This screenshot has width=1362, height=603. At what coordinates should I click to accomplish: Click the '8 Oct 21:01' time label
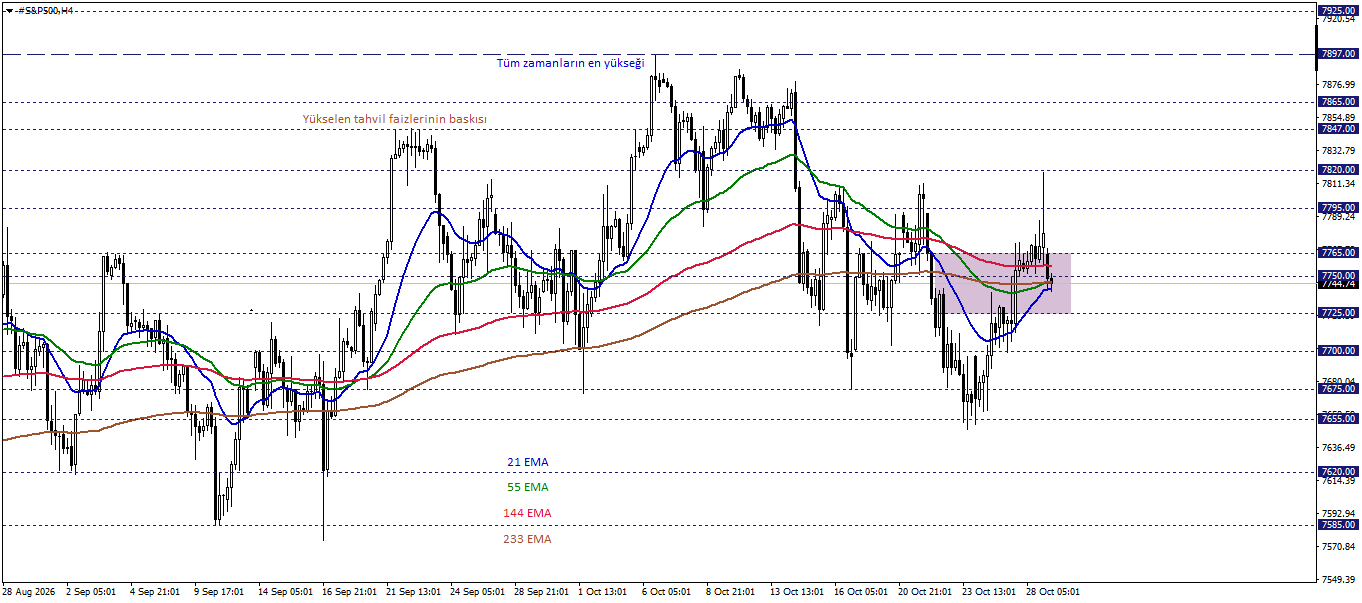click(x=731, y=592)
